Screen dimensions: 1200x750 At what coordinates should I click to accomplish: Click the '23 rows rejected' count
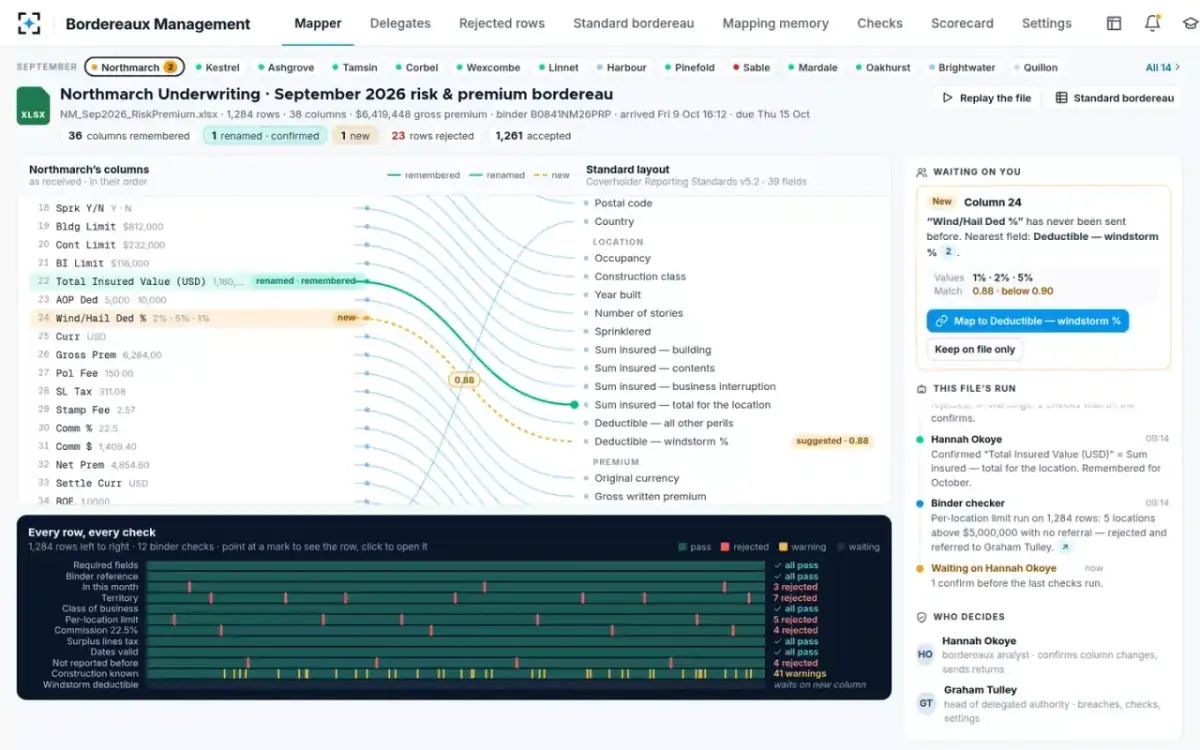click(432, 136)
